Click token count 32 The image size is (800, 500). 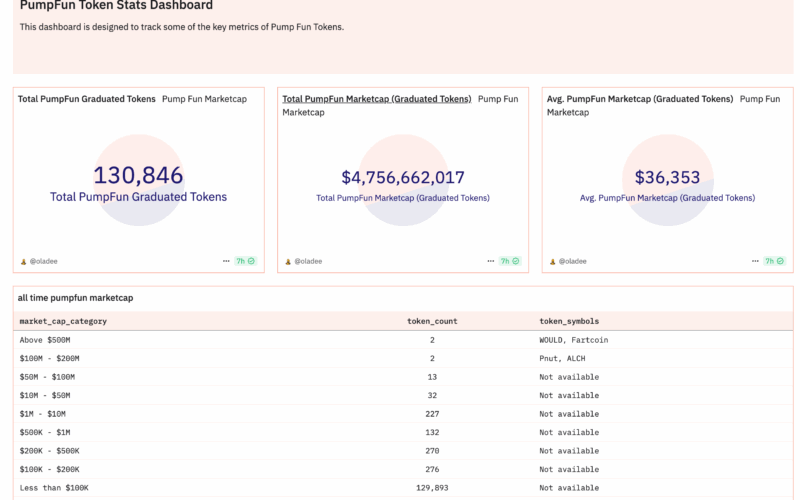point(432,395)
